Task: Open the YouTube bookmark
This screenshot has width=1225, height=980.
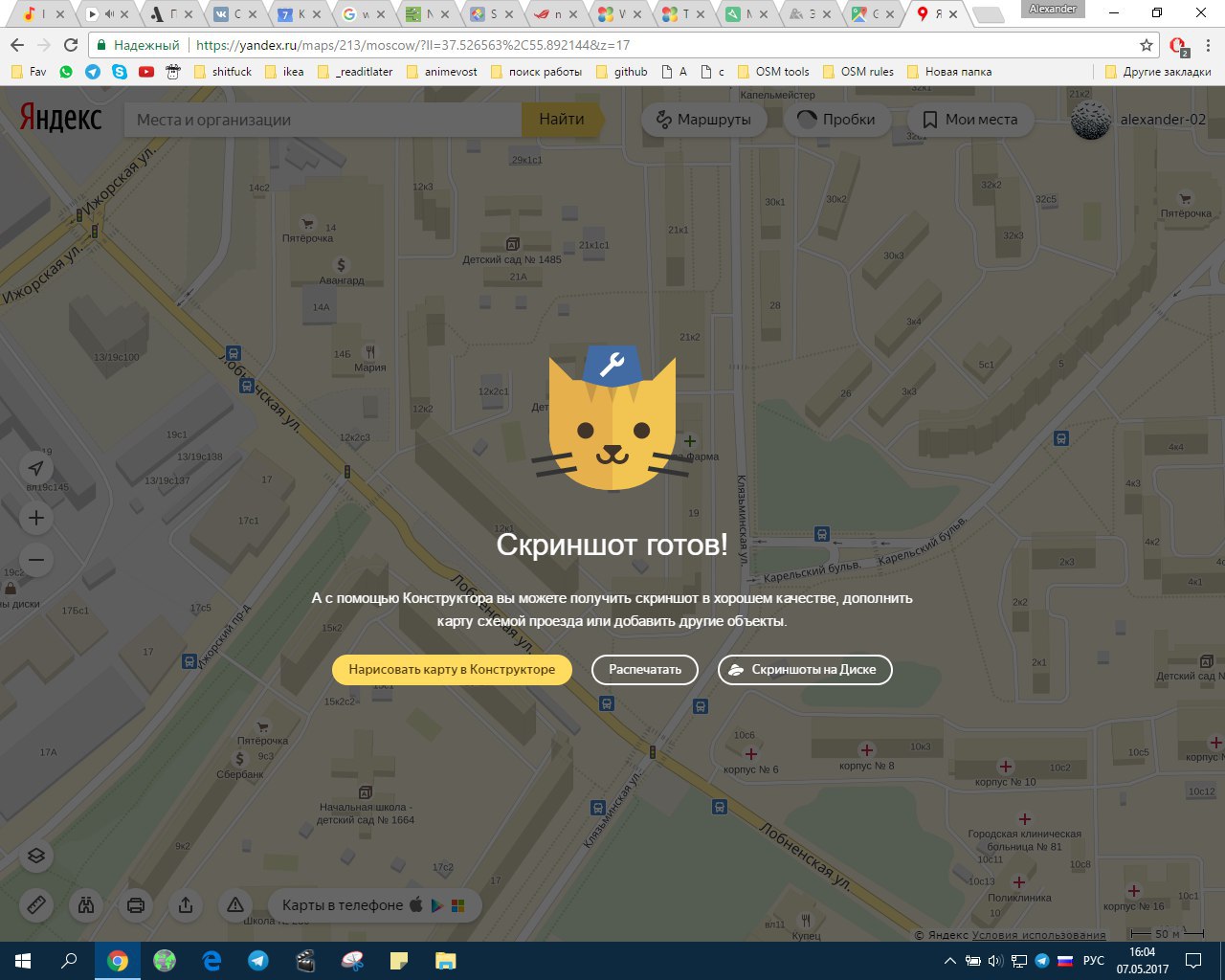Action: coord(146,72)
